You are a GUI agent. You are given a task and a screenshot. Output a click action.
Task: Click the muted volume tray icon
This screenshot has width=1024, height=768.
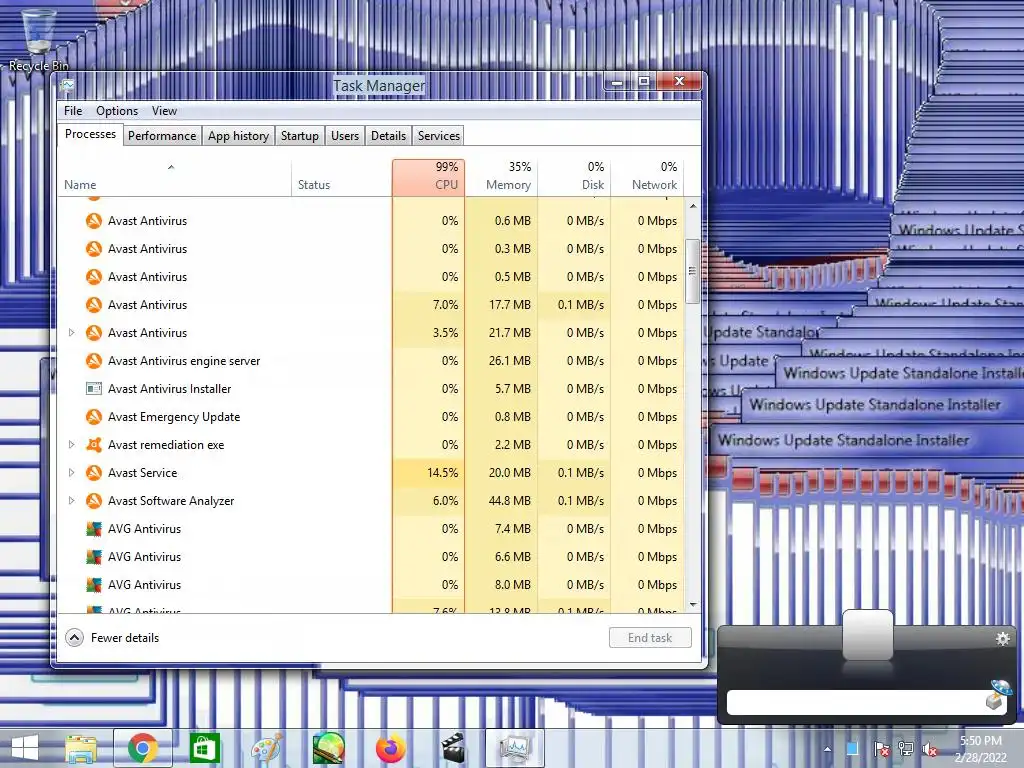930,749
